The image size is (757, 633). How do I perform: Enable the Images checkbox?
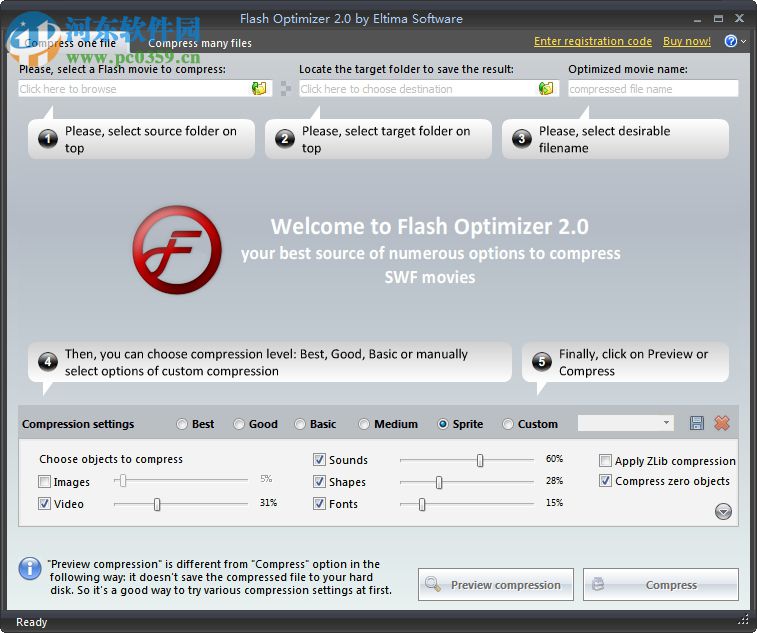pos(44,481)
